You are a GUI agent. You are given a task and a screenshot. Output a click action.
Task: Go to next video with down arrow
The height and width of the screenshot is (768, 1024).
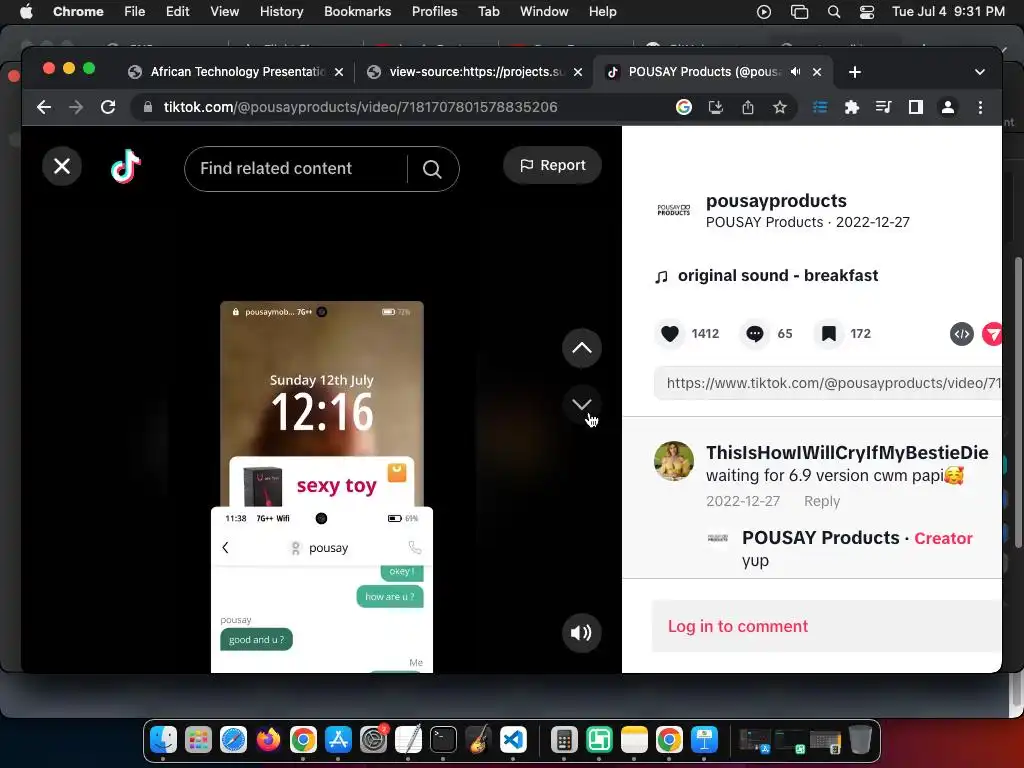(x=582, y=405)
